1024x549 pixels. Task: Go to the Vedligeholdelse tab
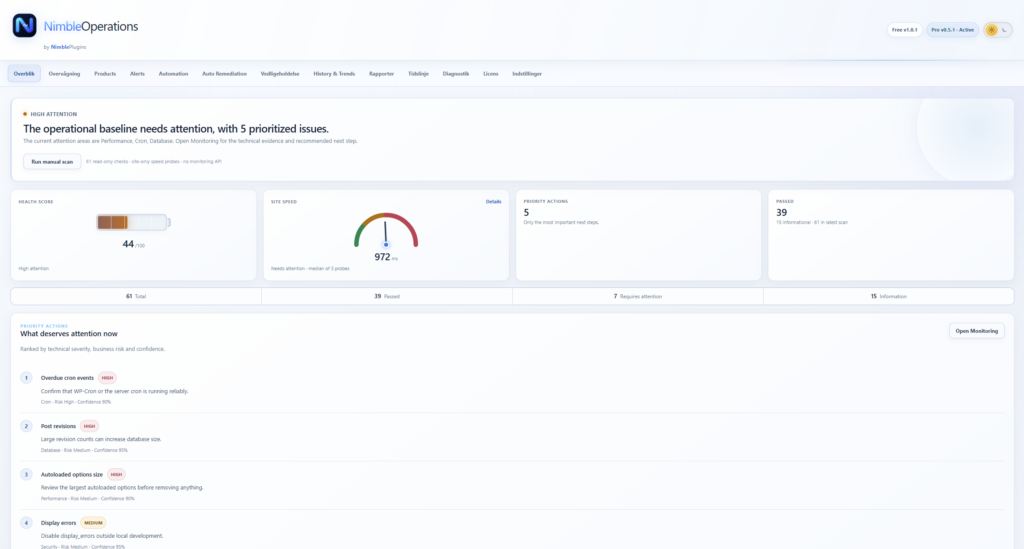[280, 74]
